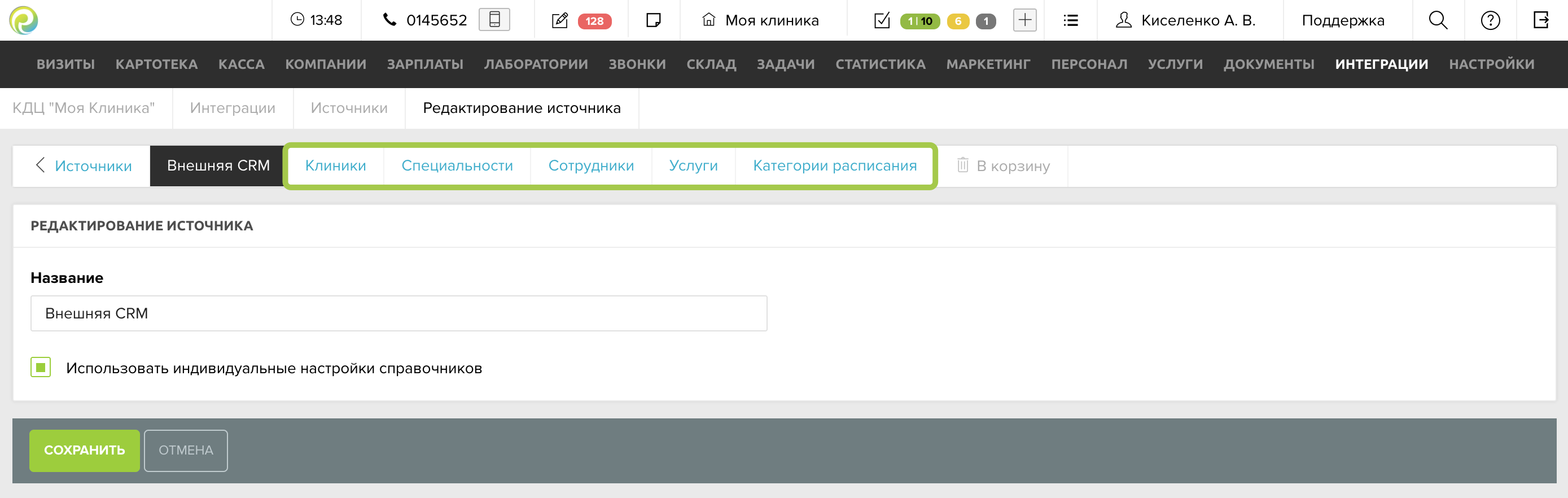Screen dimensions: 1568x498
Task: Click the red 128 notifications badge
Action: point(595,21)
